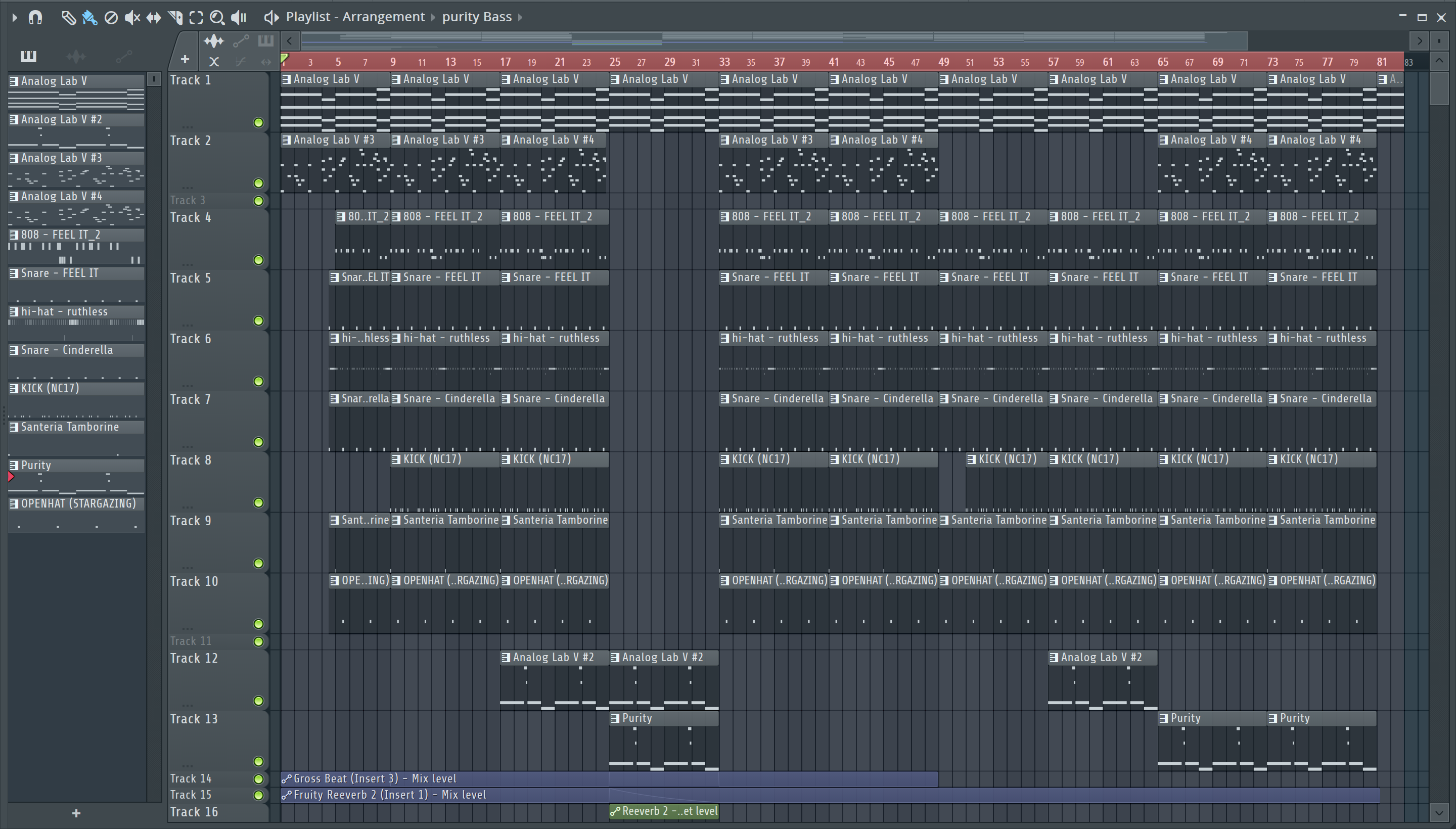Open the purity Bass pattern dropdown arrow
This screenshot has width=1456, height=829.
[x=520, y=18]
